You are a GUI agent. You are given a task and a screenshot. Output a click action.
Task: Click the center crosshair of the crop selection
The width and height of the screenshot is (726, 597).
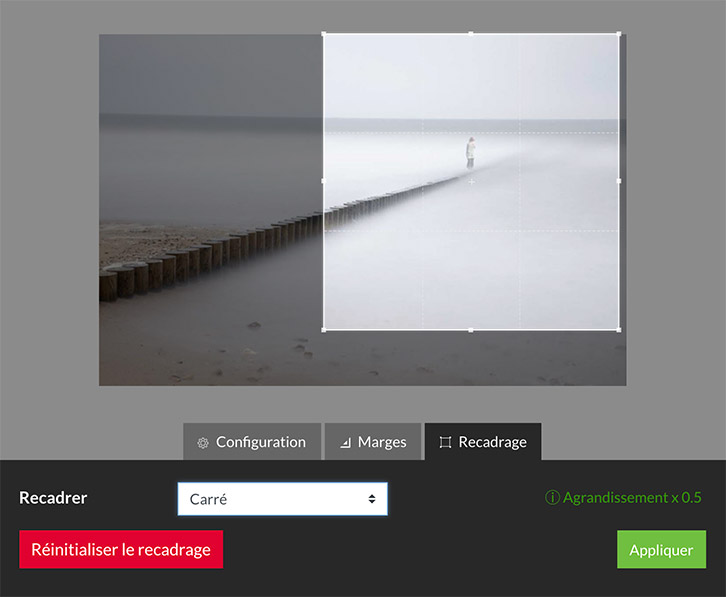tap(471, 182)
